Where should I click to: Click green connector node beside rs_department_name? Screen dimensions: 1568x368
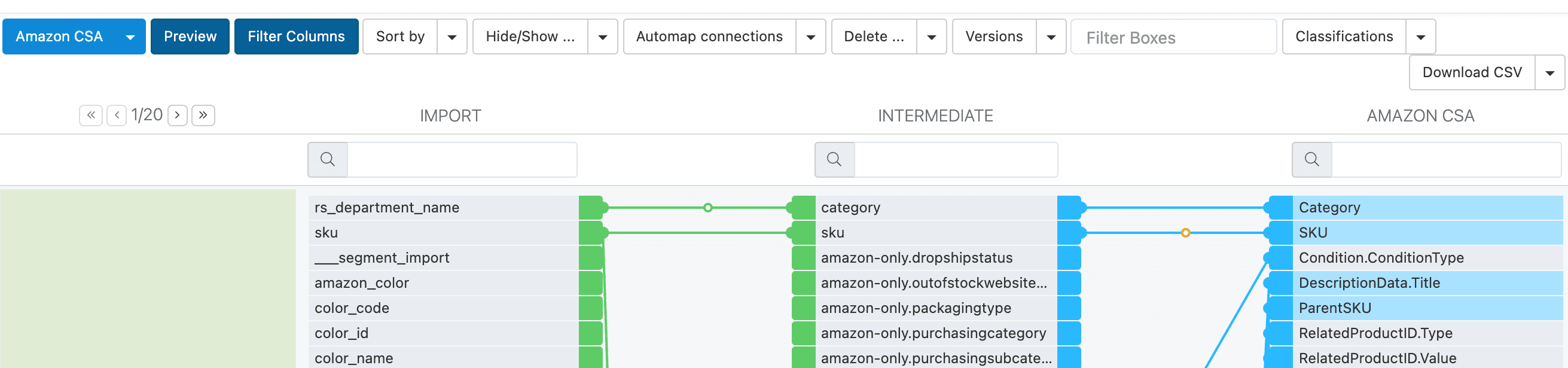591,208
